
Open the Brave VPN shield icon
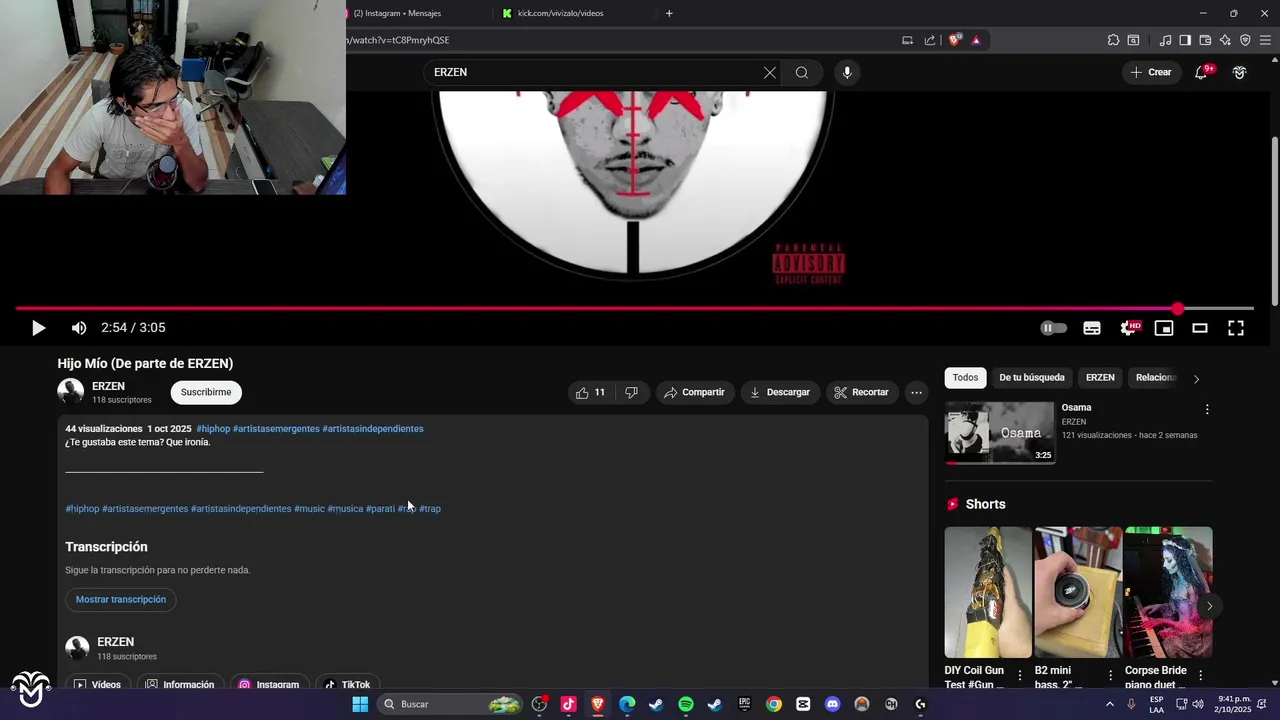[x=1245, y=40]
